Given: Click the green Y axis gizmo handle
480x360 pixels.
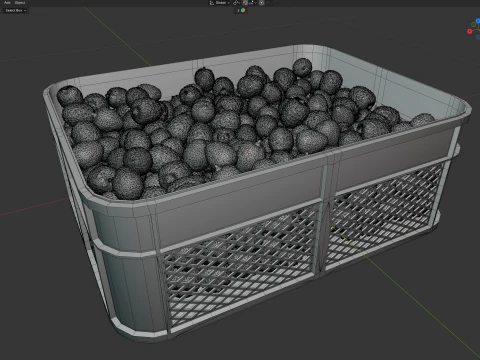Looking at the screenshot, I should tap(474, 24).
